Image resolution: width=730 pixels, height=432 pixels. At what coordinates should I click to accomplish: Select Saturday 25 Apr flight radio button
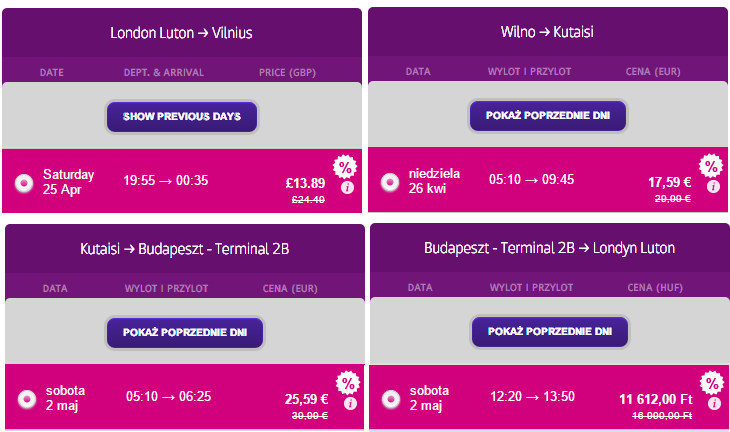24,183
